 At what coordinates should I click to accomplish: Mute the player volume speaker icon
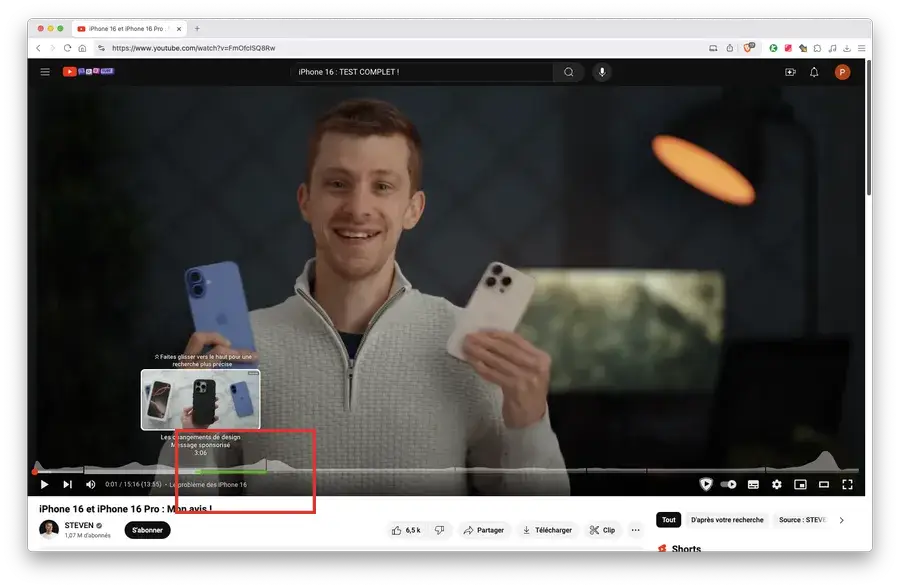[x=90, y=484]
